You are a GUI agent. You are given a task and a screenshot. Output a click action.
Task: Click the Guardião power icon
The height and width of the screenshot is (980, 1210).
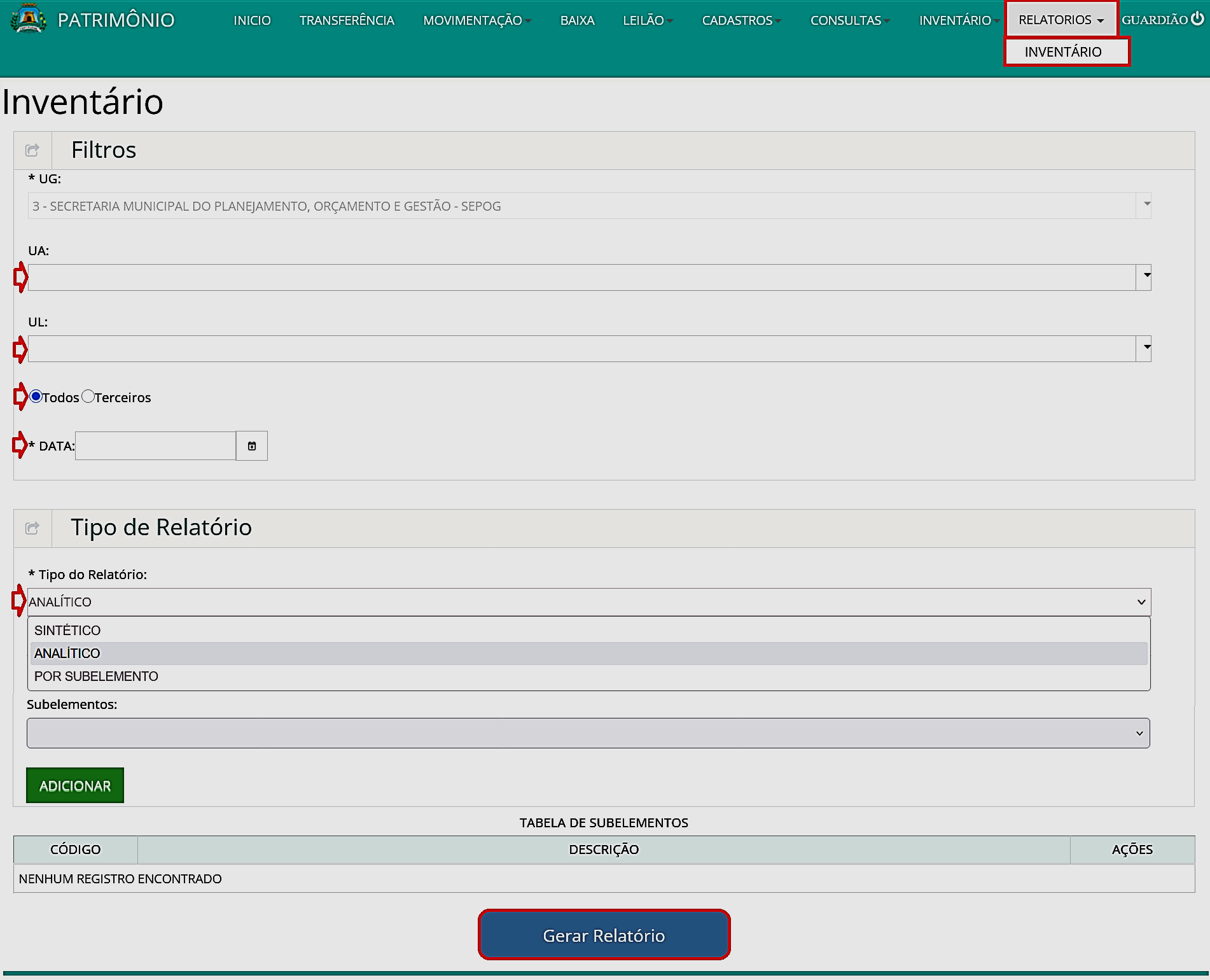pos(1197,19)
